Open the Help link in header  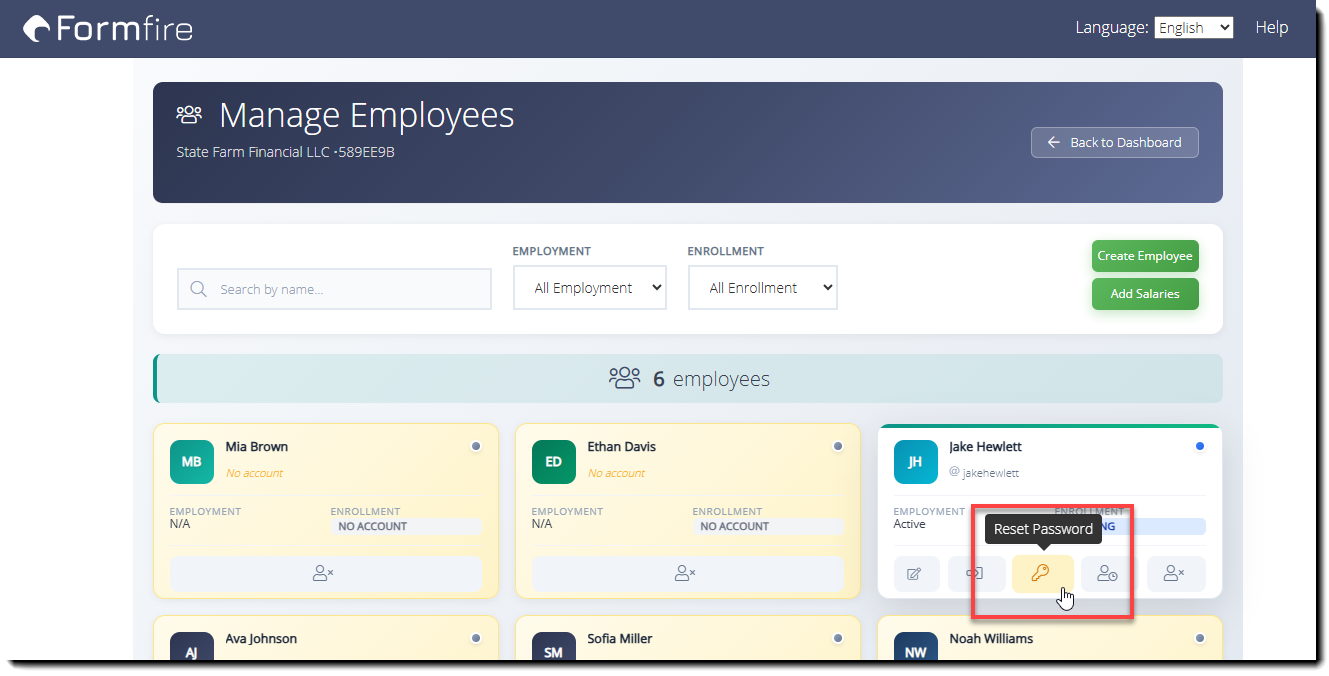1272,28
